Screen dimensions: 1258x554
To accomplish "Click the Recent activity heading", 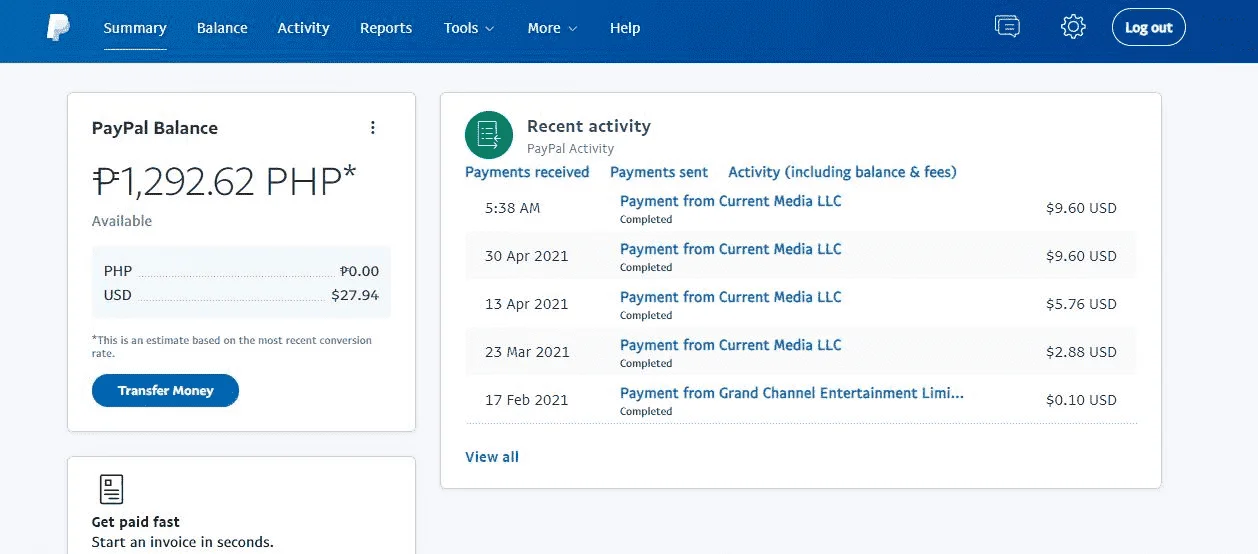I will coord(589,126).
